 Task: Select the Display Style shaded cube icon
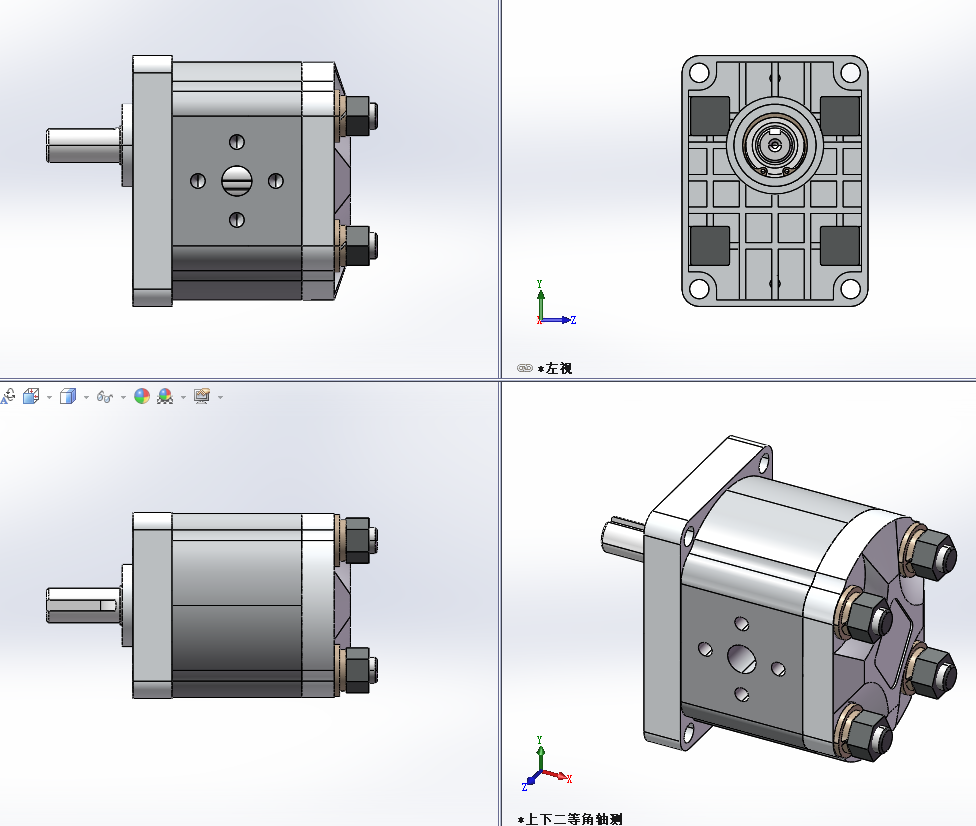pos(68,396)
